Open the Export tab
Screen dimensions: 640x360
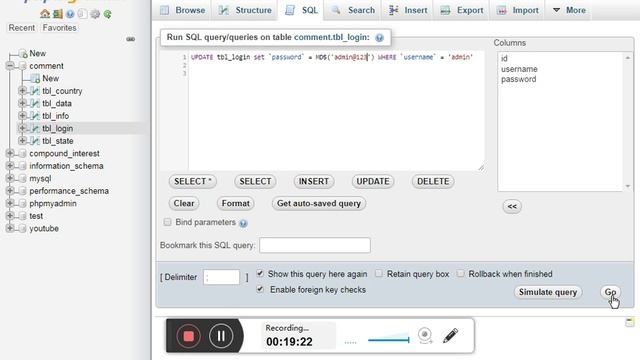tap(462, 10)
